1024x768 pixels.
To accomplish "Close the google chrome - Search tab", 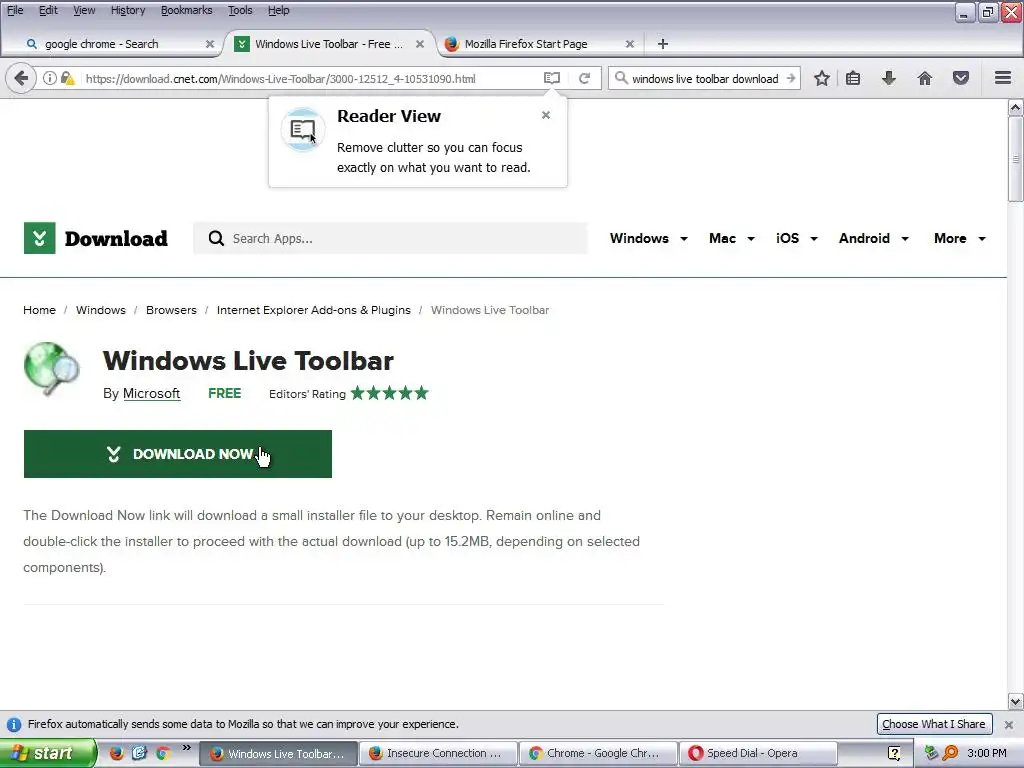I will pos(210,44).
